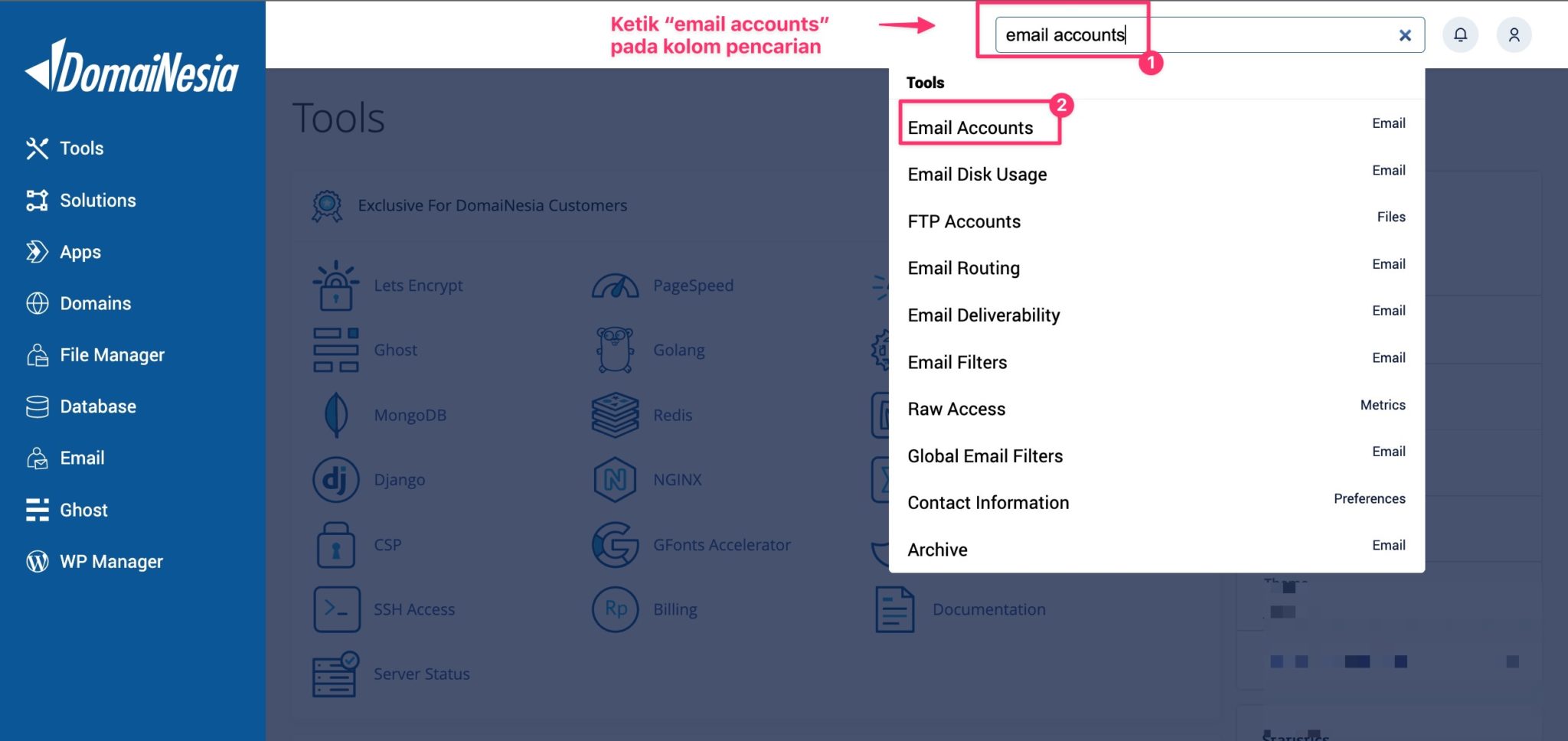This screenshot has width=1568, height=741.
Task: Select Email Accounts from search results
Action: [969, 128]
